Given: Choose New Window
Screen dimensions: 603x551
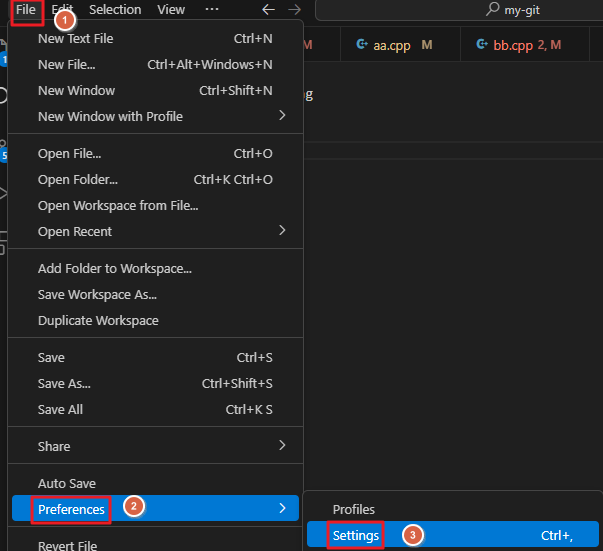Looking at the screenshot, I should pyautogui.click(x=155, y=91).
